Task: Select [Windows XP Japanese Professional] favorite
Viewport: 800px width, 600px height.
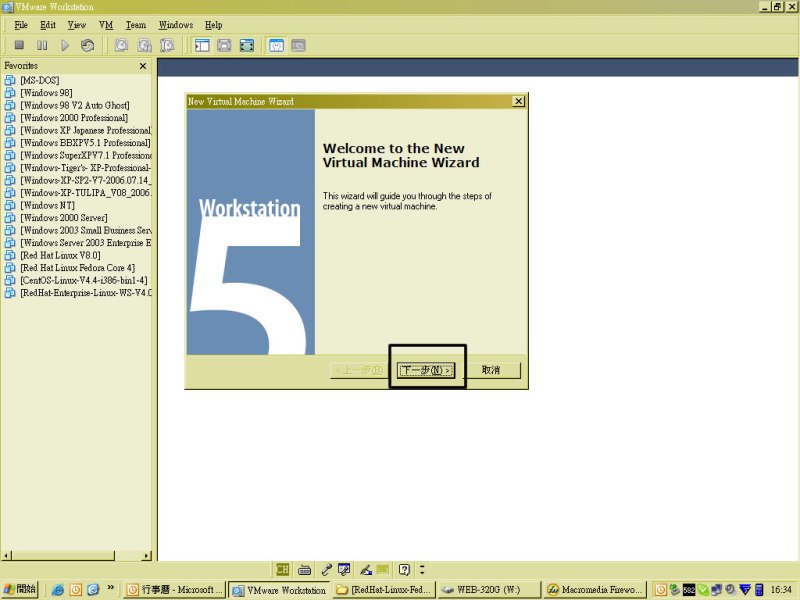Action: (85, 130)
